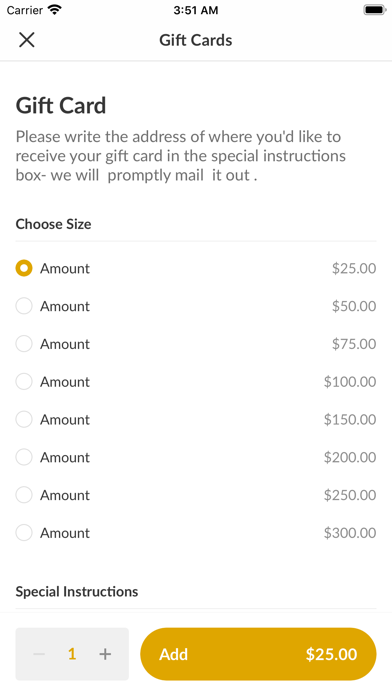Tap the minus icon to decrease quantity
Screen dimensions: 392x696
tap(39, 654)
